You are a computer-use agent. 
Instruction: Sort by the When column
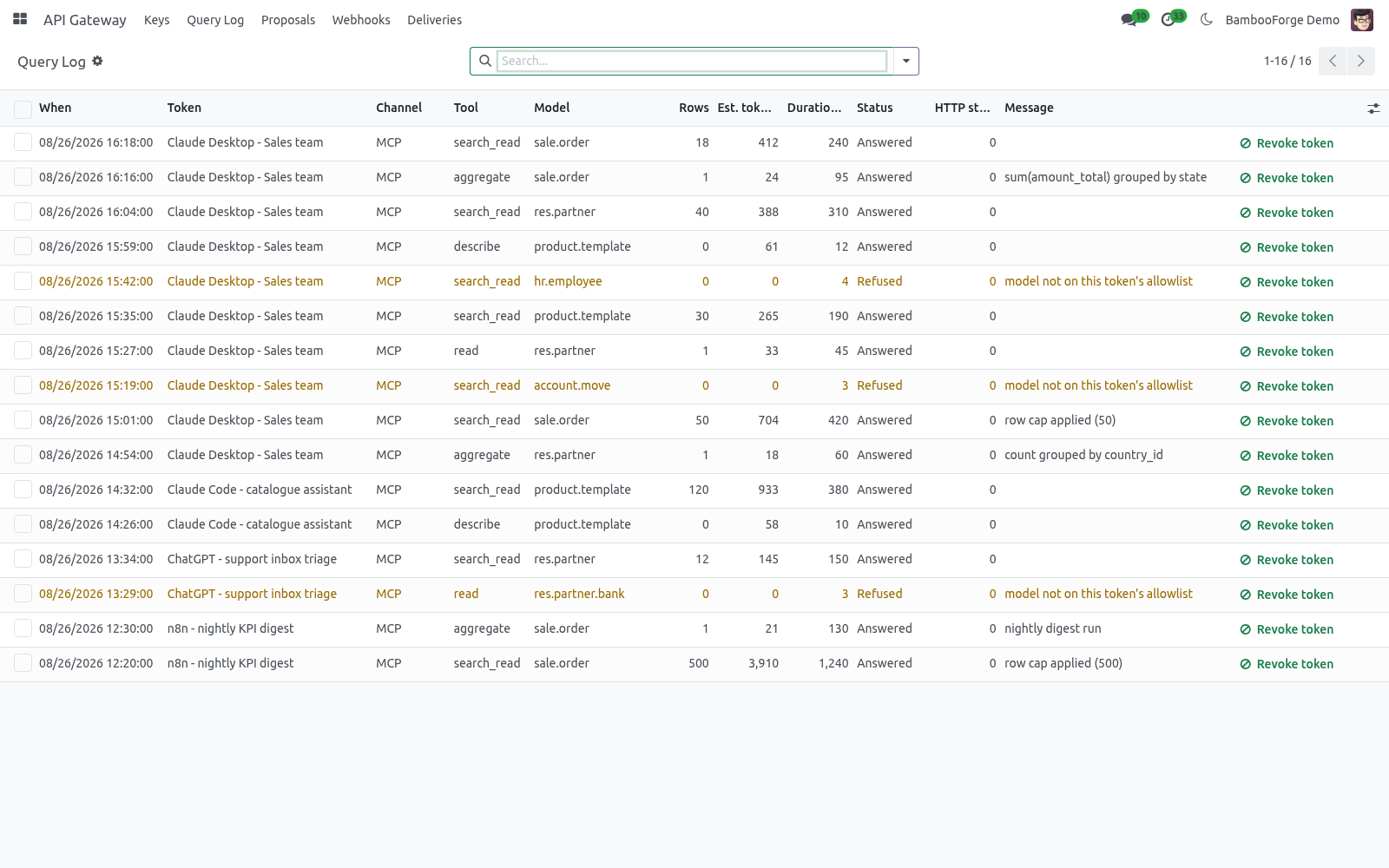click(55, 108)
